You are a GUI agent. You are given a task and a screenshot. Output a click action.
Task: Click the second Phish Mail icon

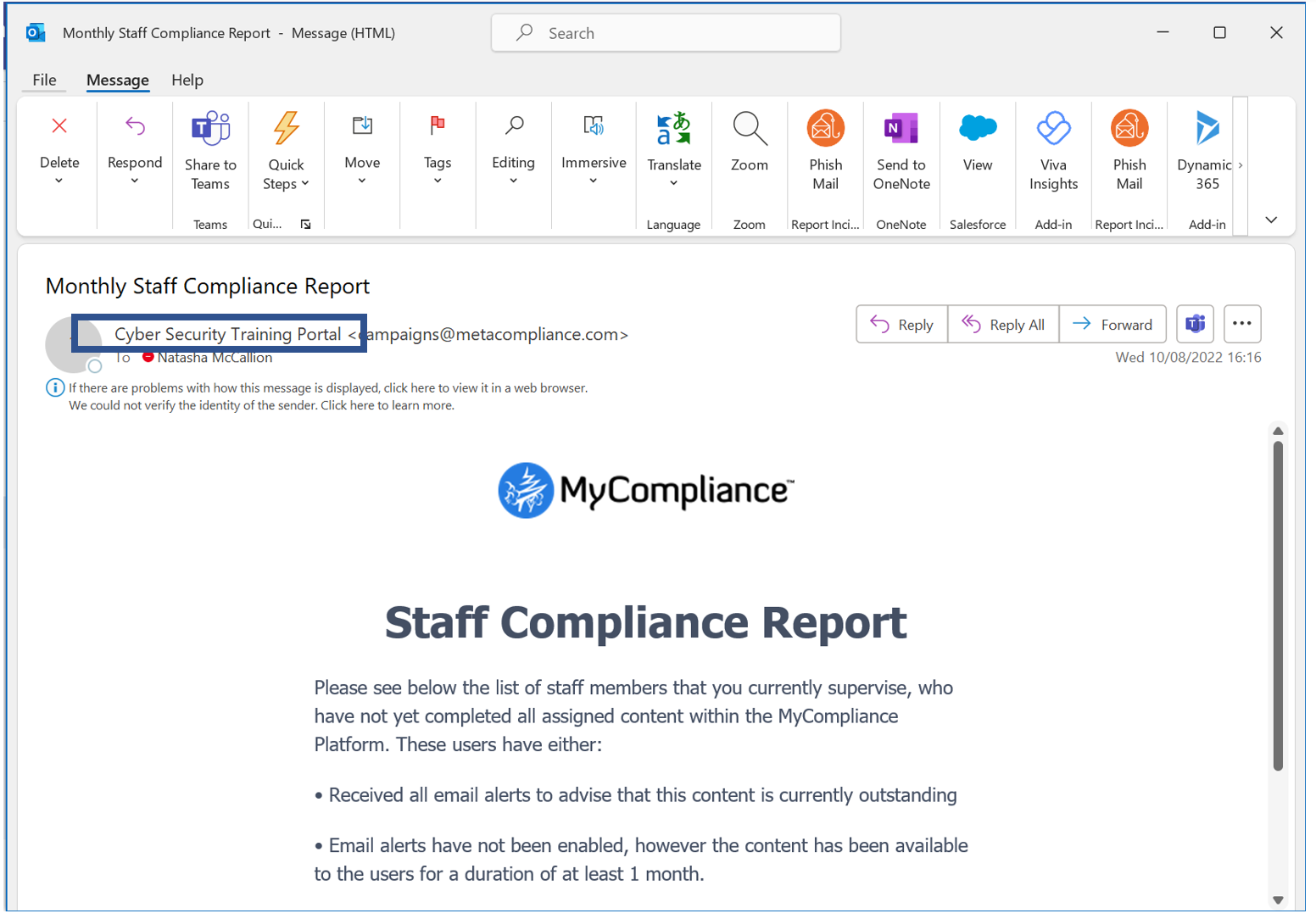(1129, 128)
